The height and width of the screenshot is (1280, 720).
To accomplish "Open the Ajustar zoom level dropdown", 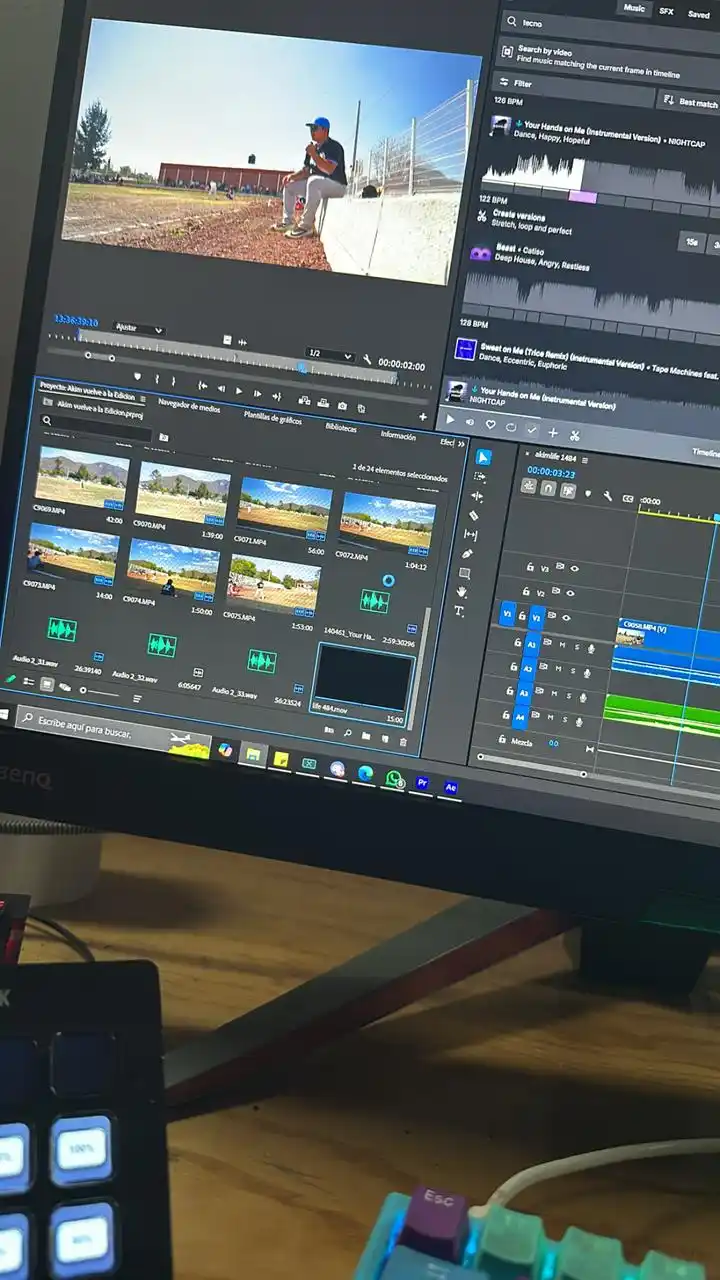I will (139, 329).
